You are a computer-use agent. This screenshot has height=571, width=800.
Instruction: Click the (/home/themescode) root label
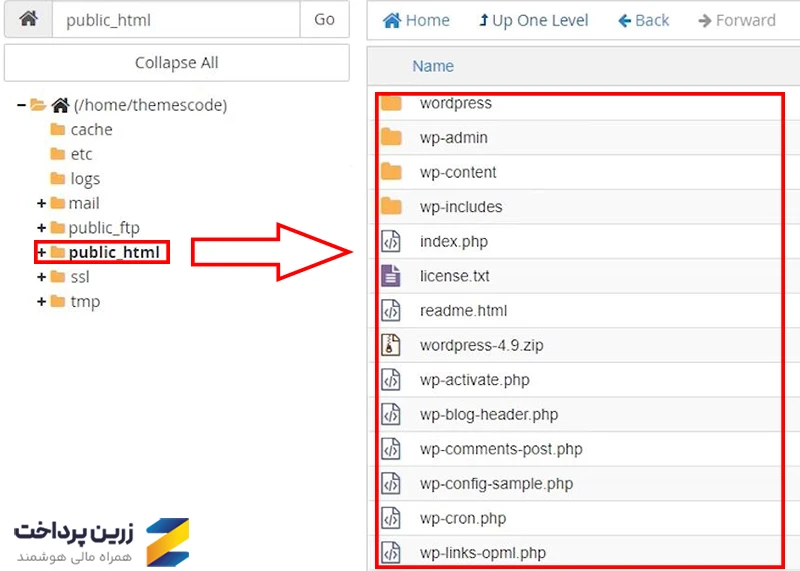(150, 105)
